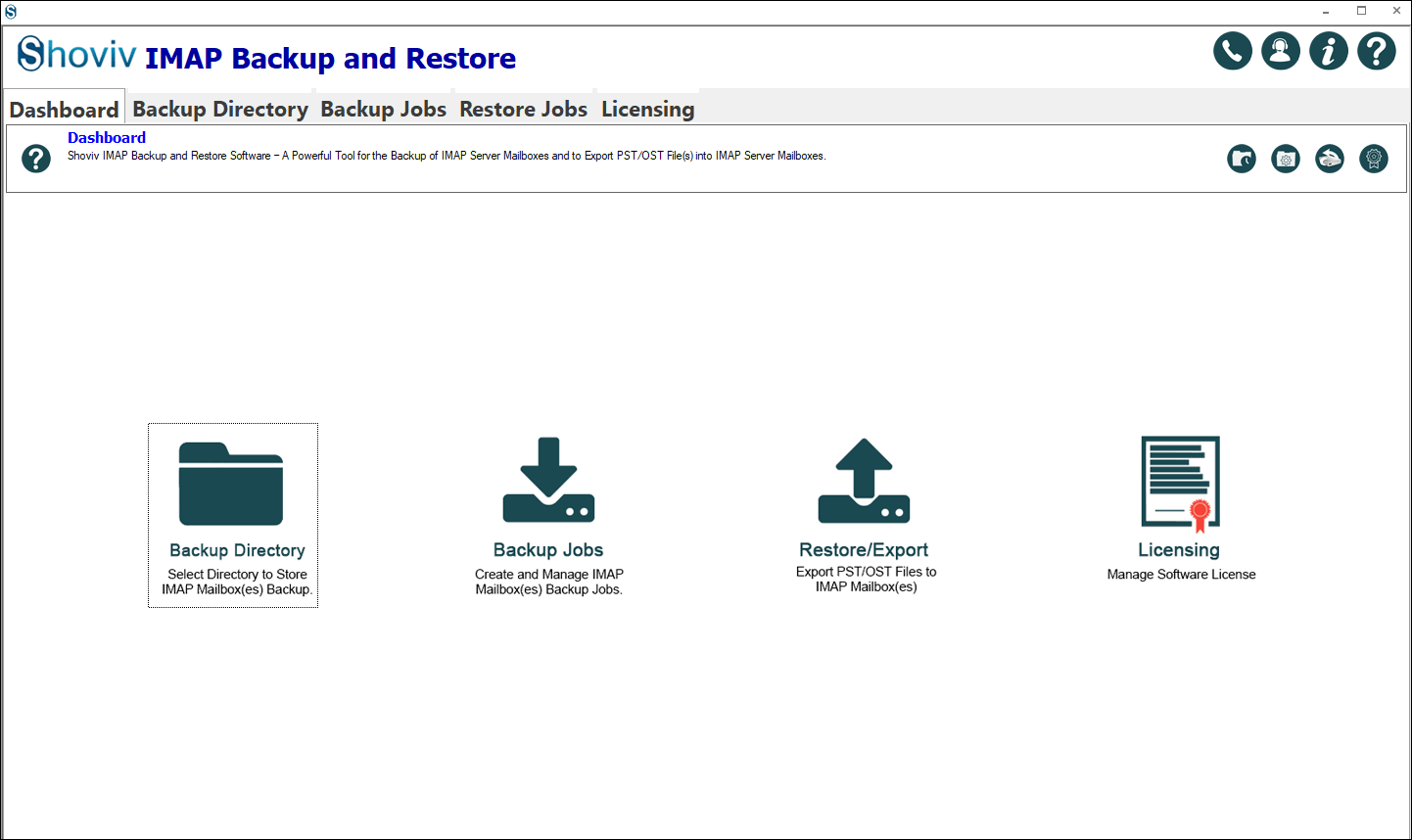Open the Licensing certificate tile
The image size is (1412, 840).
click(x=1181, y=509)
